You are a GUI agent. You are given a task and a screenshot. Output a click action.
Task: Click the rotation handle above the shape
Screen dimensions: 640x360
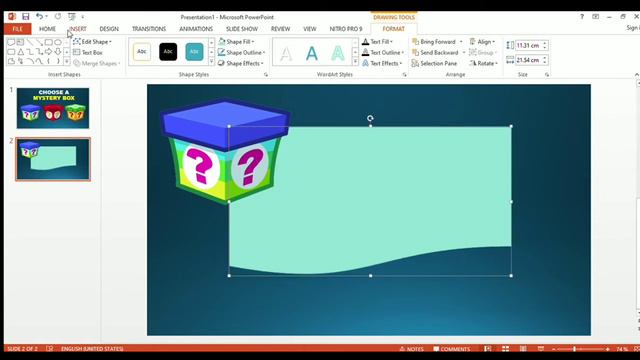[x=370, y=118]
